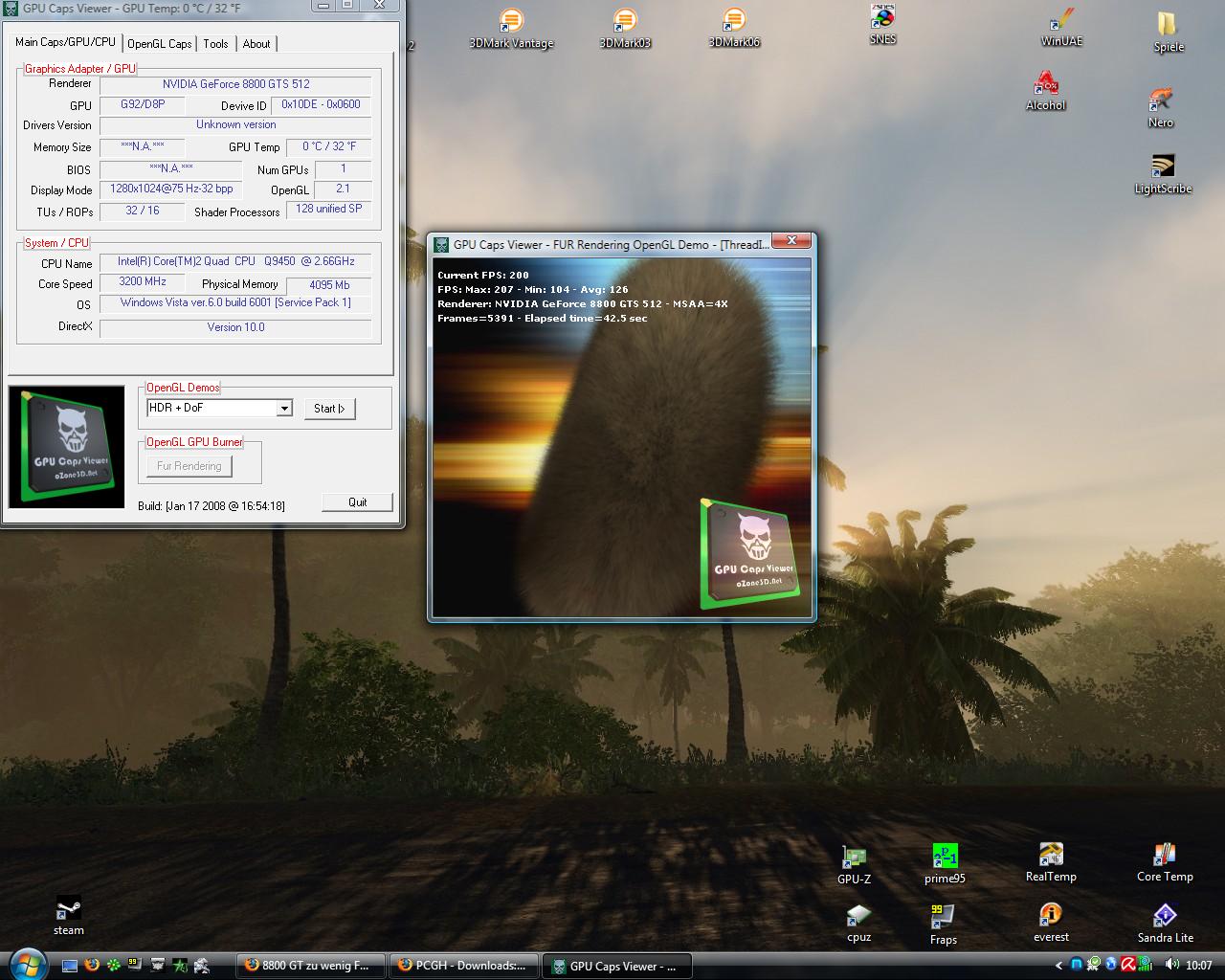The width and height of the screenshot is (1225, 980).
Task: Click the OpenGL version value 2.1
Action: (343, 189)
